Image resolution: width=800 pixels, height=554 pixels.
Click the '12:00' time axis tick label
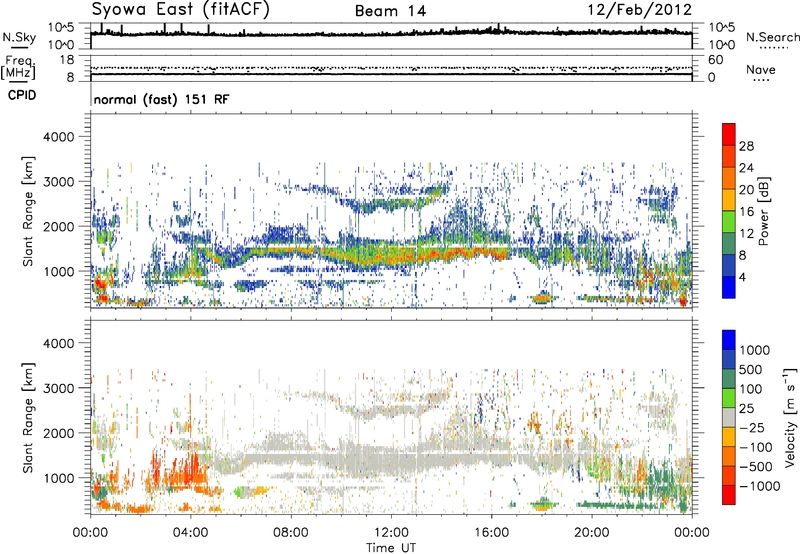(391, 533)
